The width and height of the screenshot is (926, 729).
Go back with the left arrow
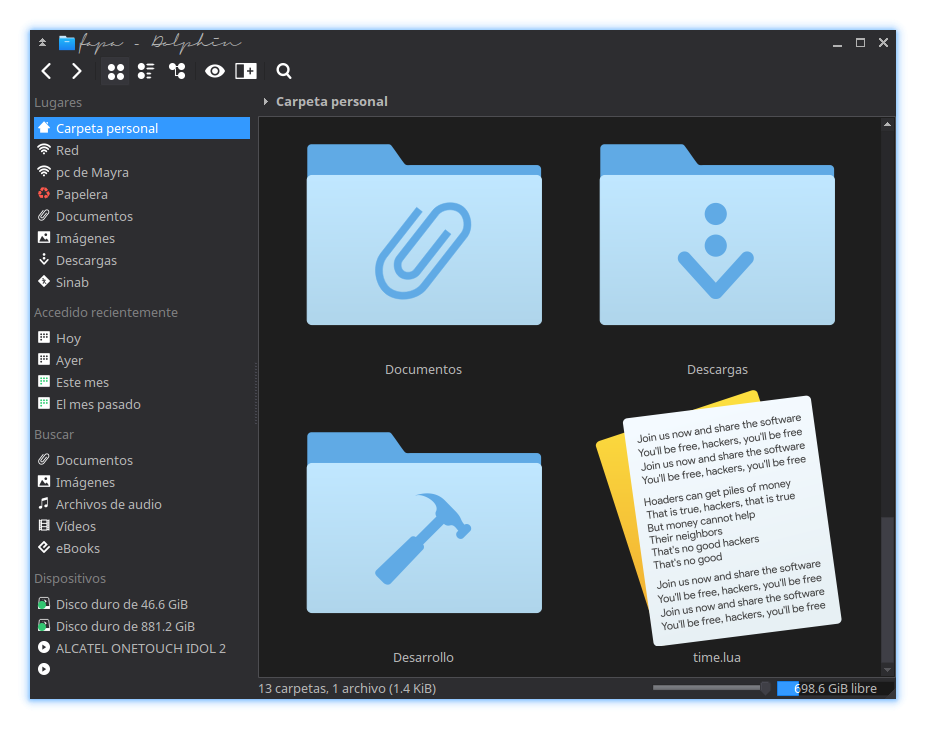pos(47,71)
